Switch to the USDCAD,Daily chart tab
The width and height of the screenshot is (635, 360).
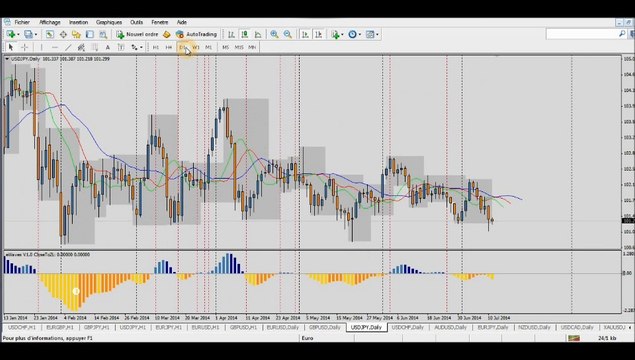tap(577, 327)
